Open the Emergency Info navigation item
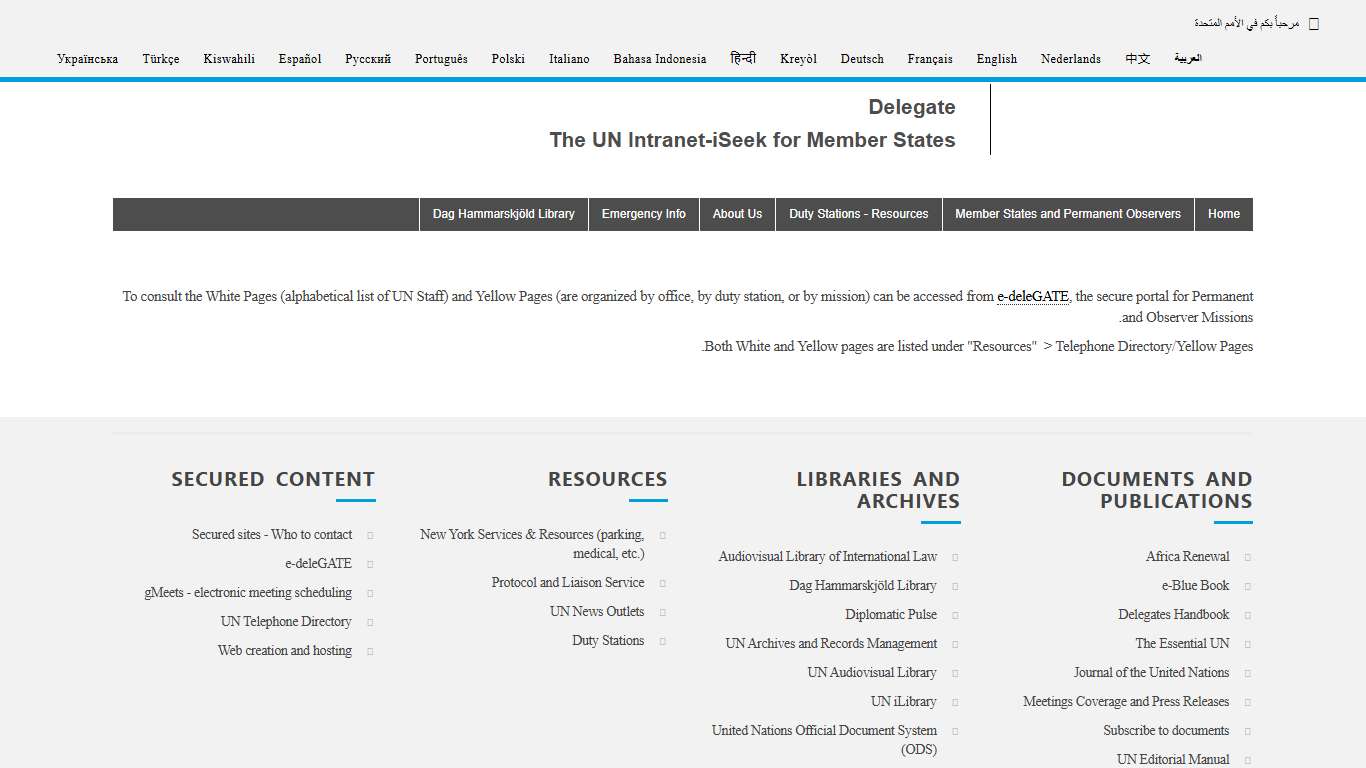The image size is (1366, 768). (x=643, y=213)
